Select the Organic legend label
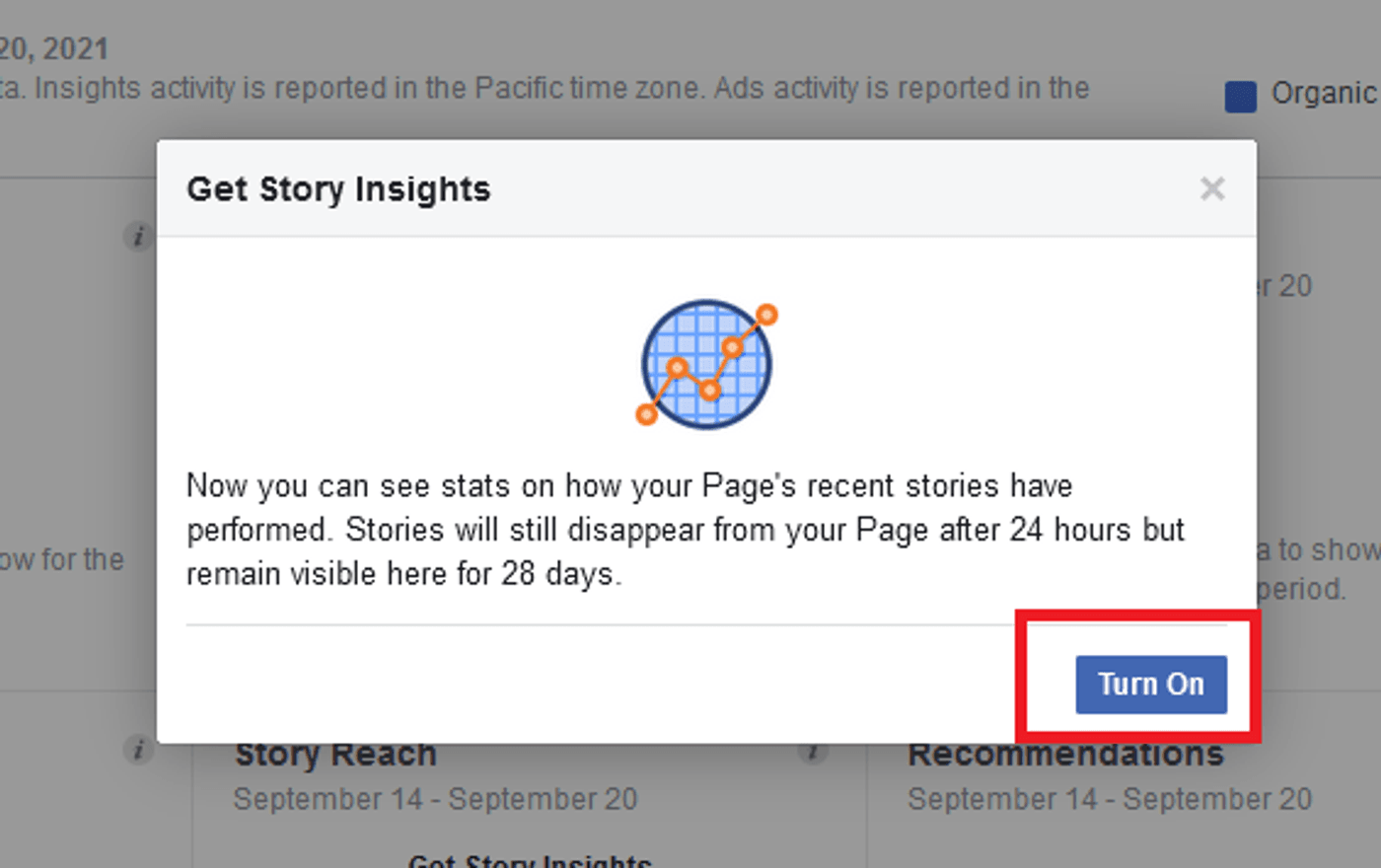Screen dimensions: 1381x868 (1324, 94)
